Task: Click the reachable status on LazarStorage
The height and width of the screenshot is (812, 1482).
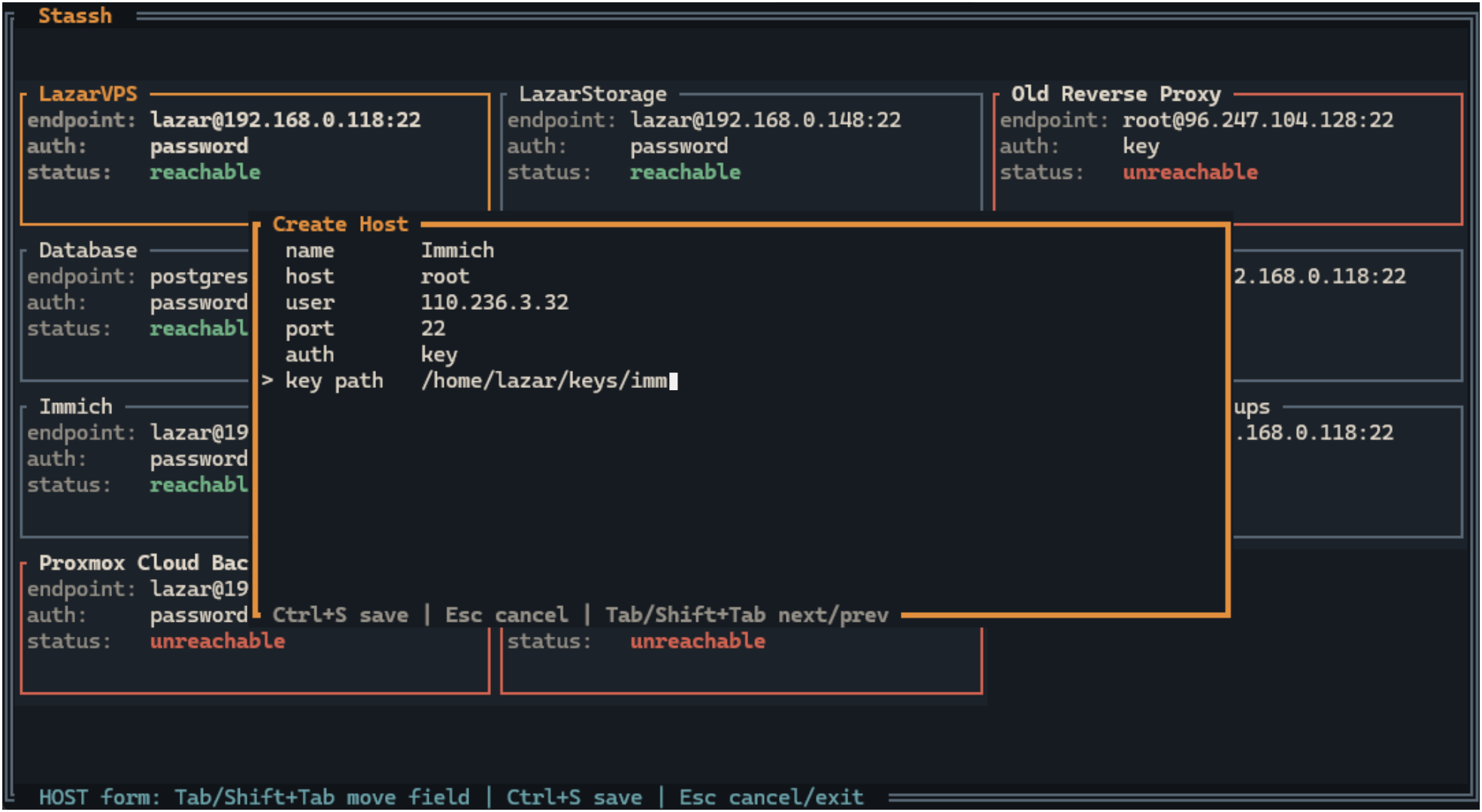Action: point(684,171)
